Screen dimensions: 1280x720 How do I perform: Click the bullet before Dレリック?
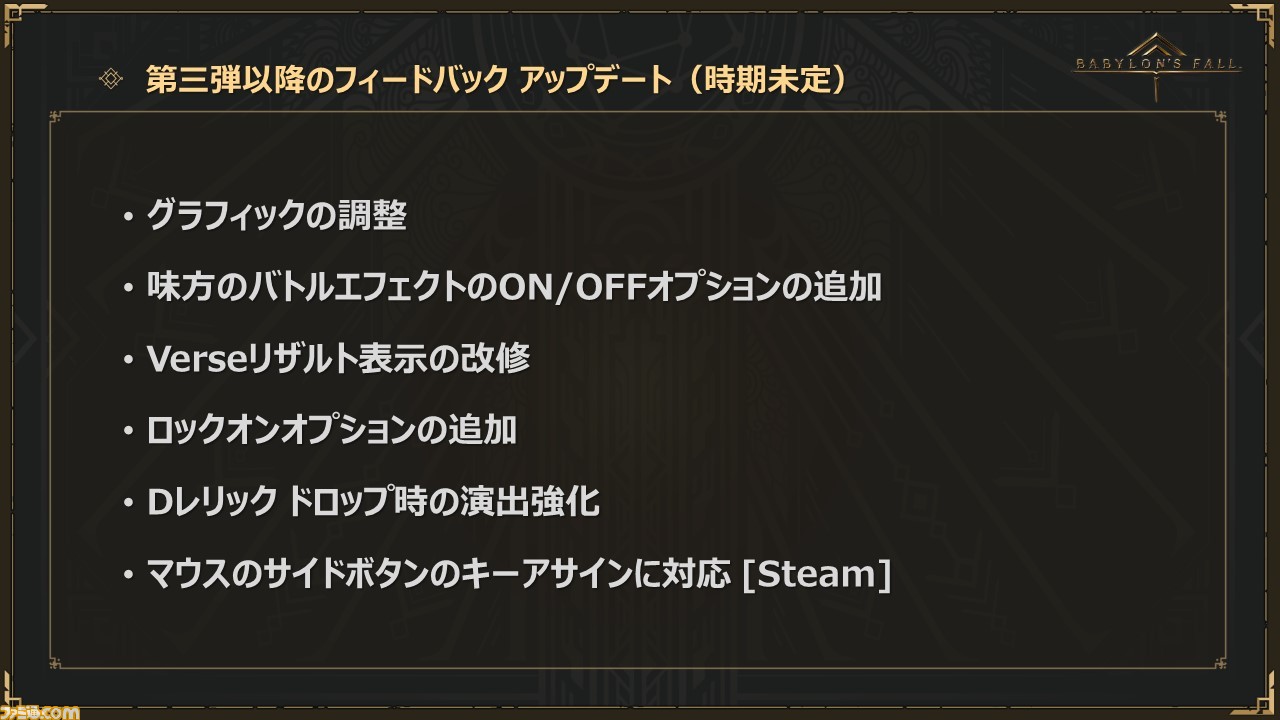click(127, 504)
